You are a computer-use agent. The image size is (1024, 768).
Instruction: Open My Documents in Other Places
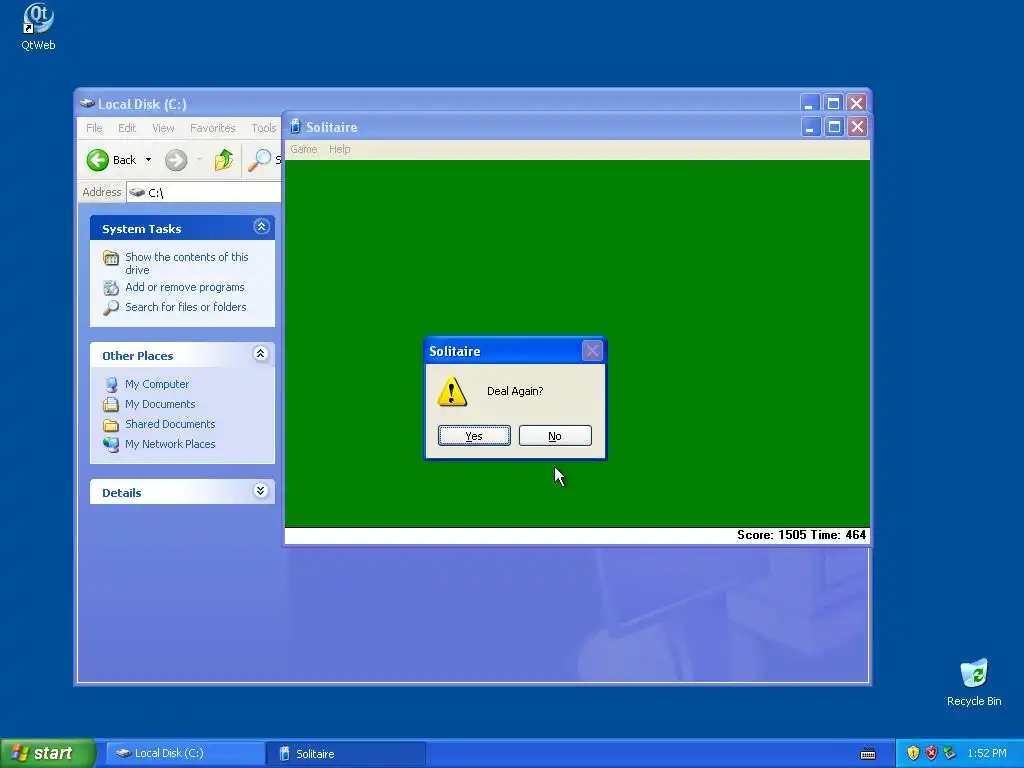[160, 404]
